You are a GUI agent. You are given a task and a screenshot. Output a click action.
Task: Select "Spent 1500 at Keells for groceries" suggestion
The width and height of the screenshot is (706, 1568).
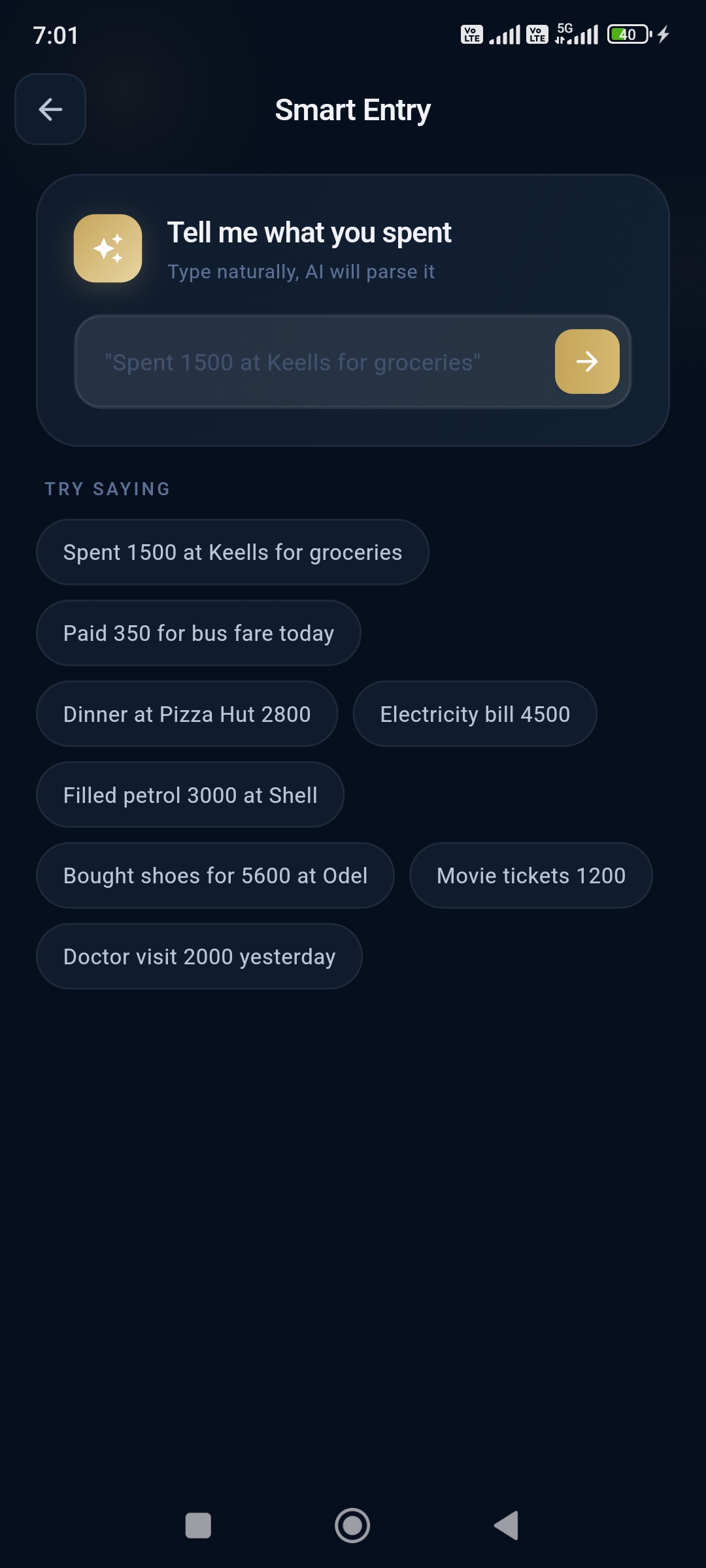point(233,552)
